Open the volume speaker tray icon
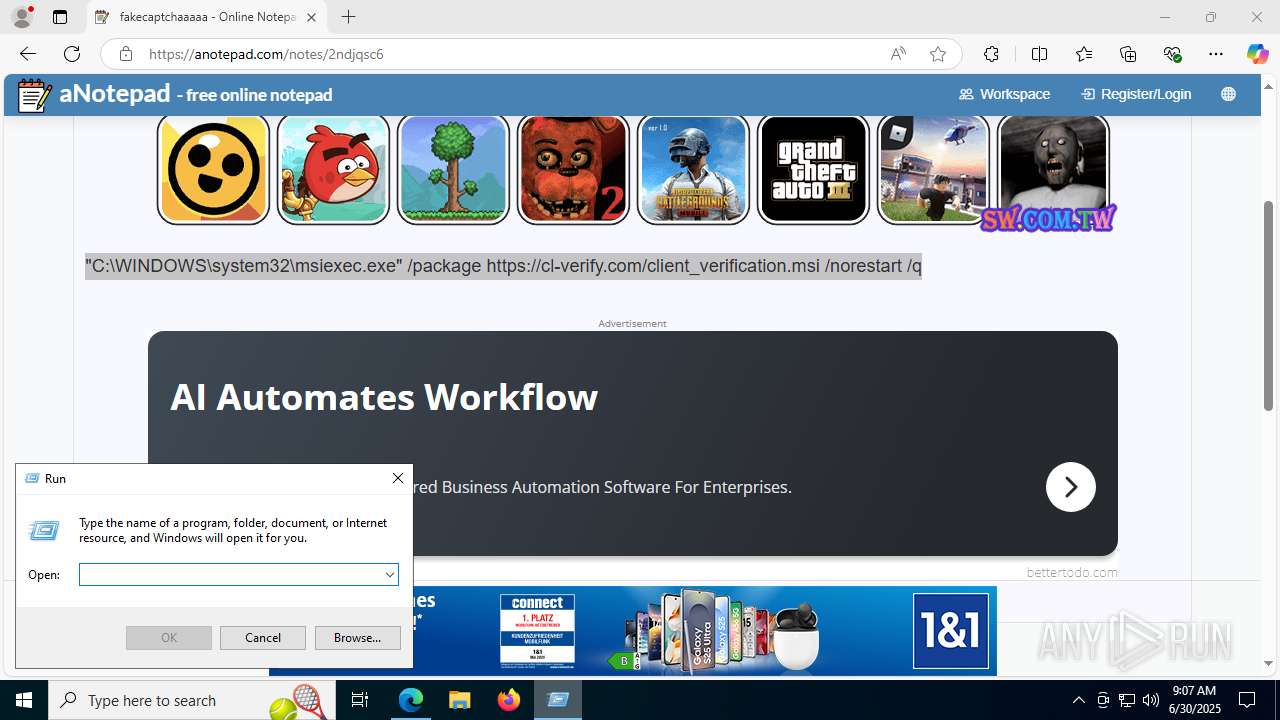Viewport: 1280px width, 720px height. 1151,700
